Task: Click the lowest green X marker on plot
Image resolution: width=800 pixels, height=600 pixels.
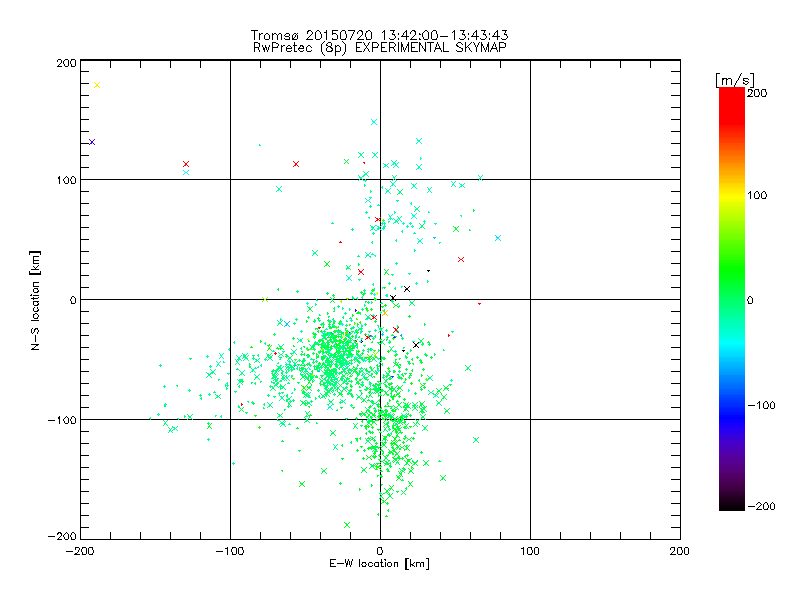Action: [x=347, y=524]
